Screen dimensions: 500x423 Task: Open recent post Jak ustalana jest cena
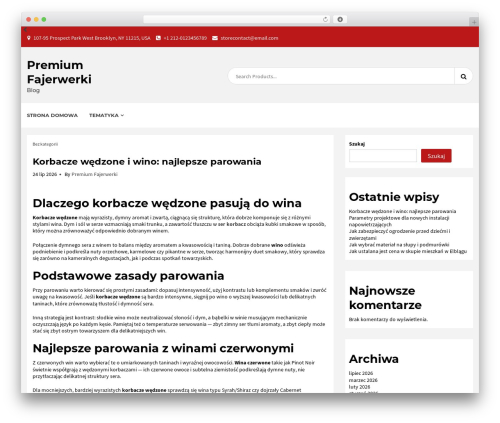click(408, 251)
